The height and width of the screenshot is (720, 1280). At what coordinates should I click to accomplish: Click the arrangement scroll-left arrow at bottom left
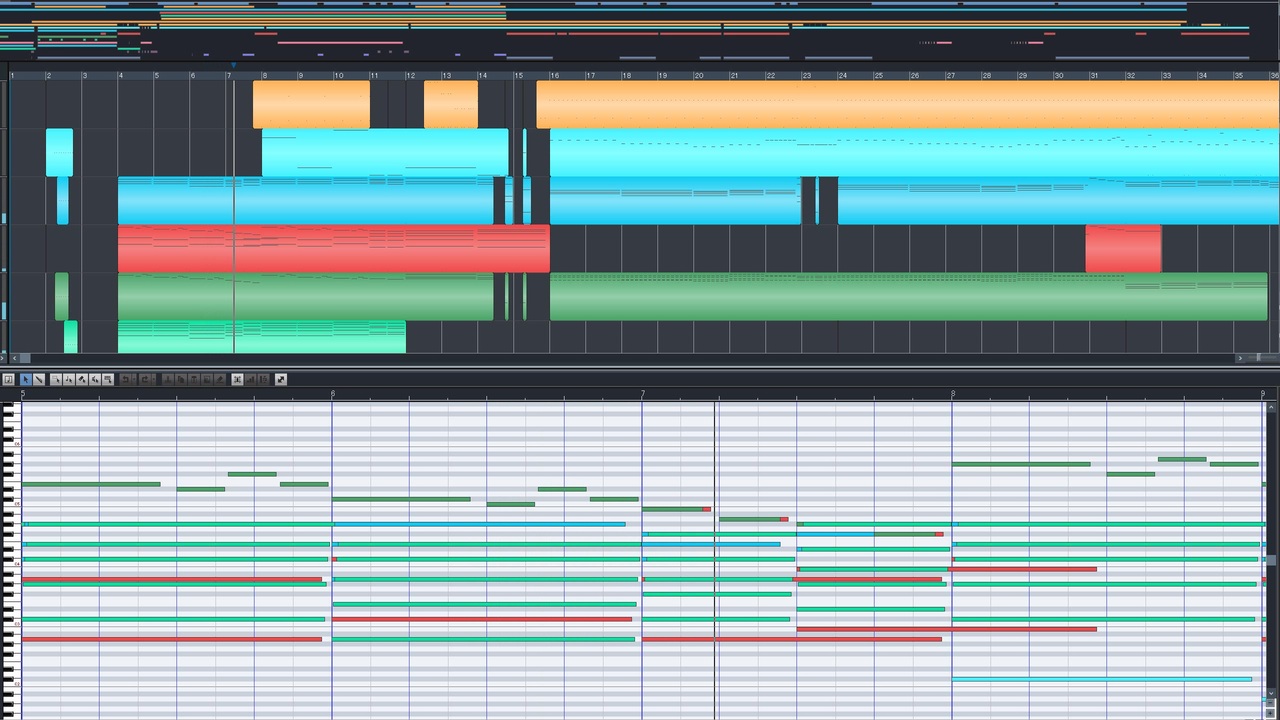pyautogui.click(x=14, y=358)
